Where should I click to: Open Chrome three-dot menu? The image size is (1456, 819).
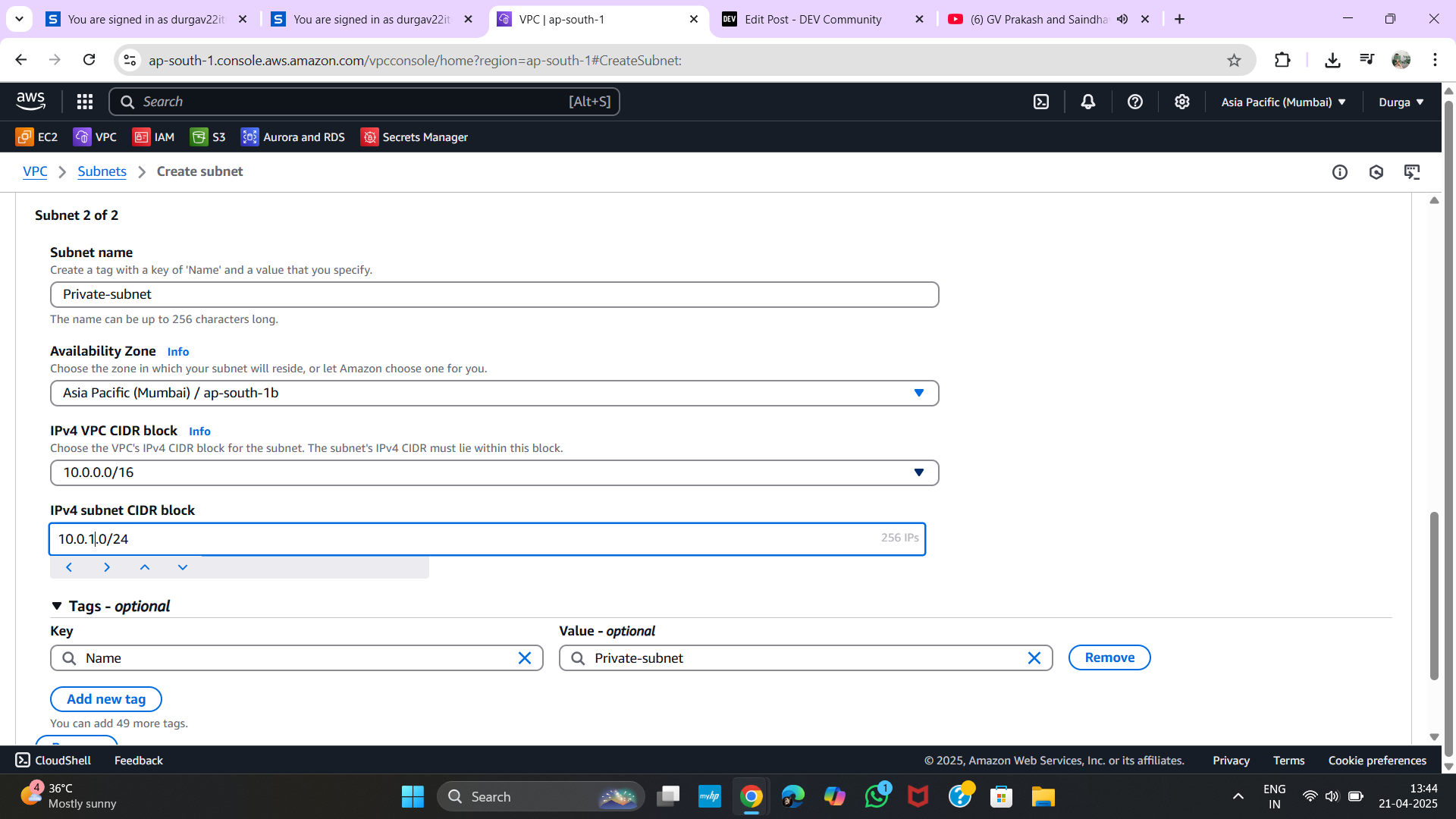1435,60
